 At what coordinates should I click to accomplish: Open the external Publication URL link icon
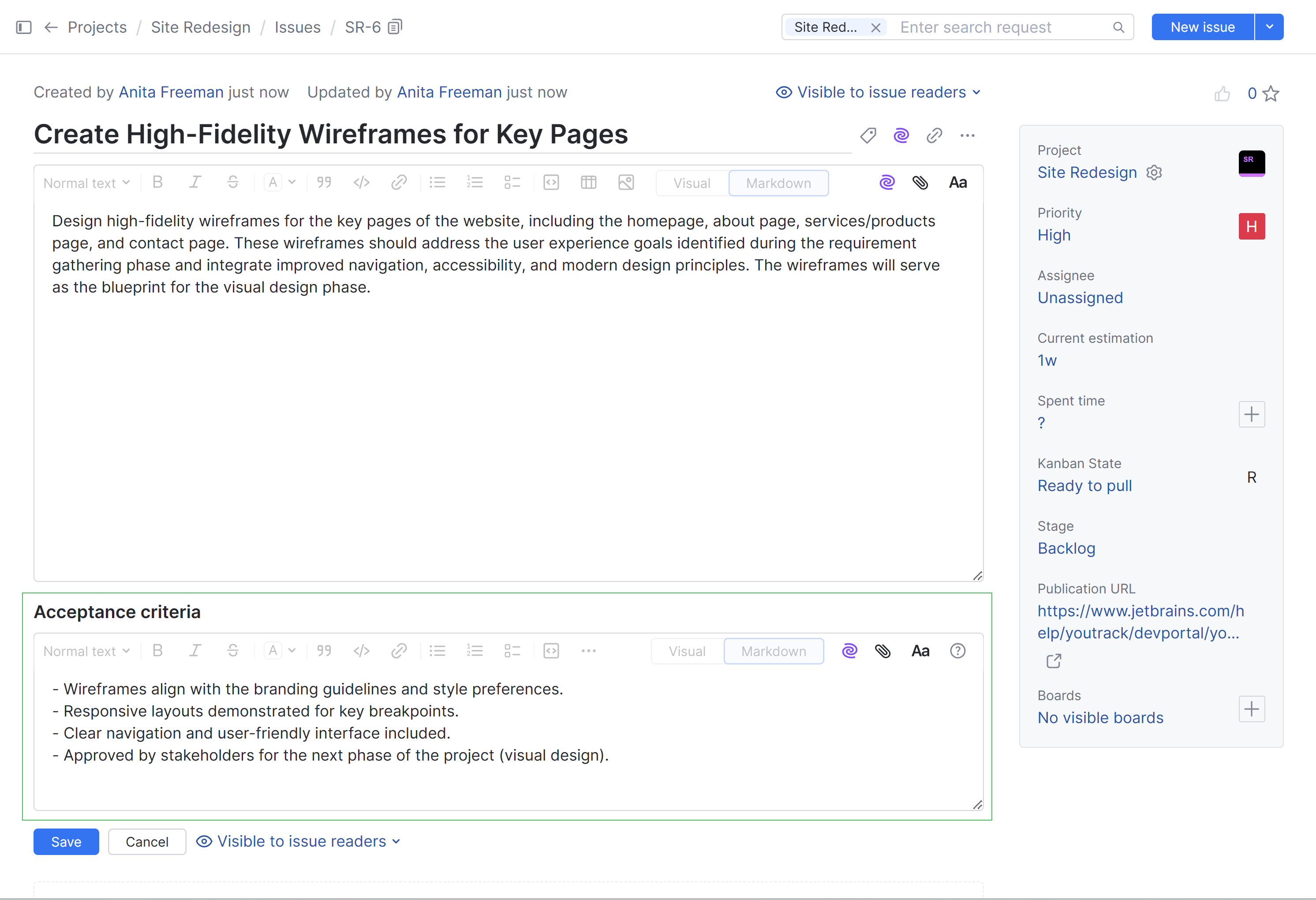(x=1053, y=661)
